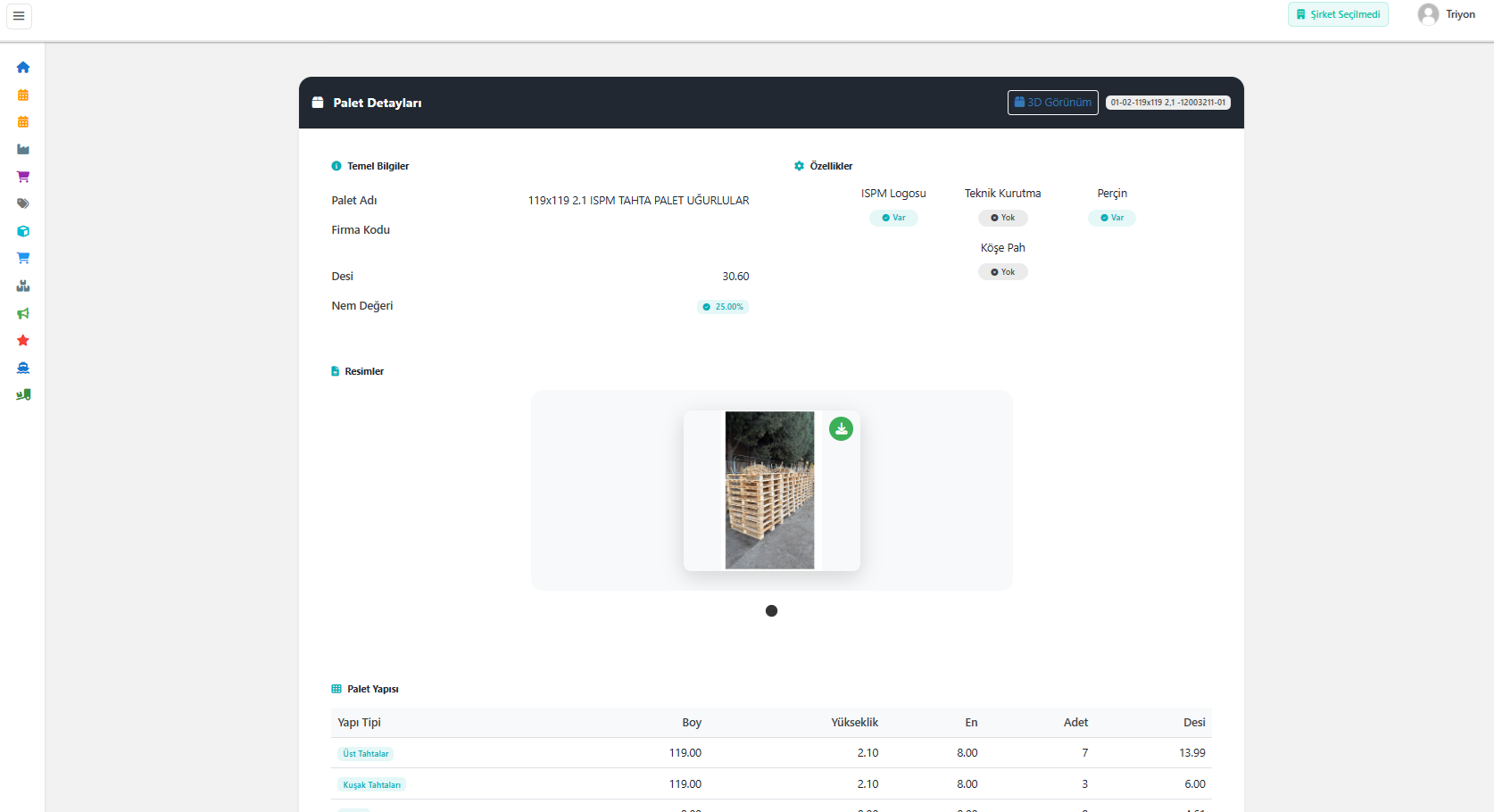Click the purple shopping cart sidebar icon
The width and height of the screenshot is (1494, 812).
pyautogui.click(x=23, y=177)
